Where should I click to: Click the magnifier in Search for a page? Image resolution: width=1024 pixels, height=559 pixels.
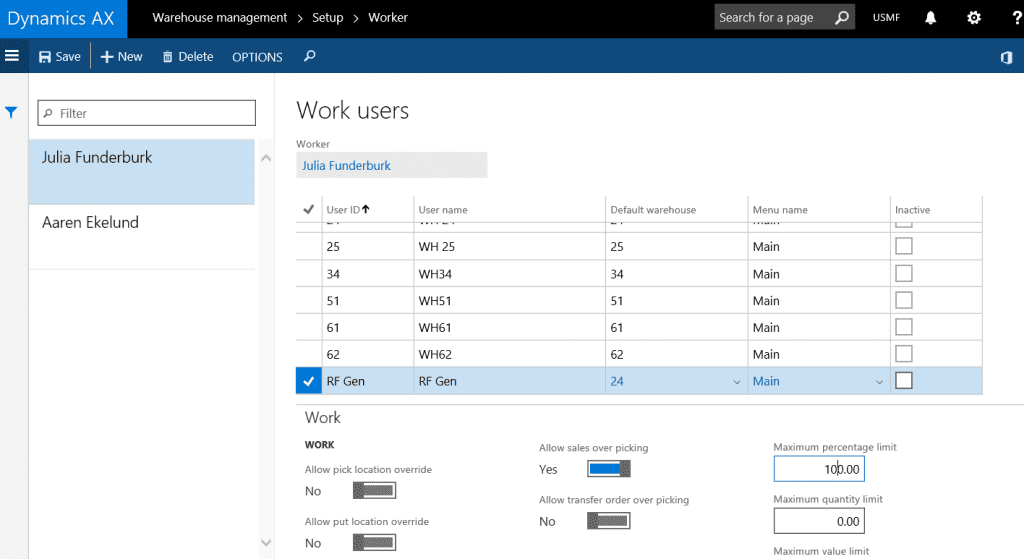point(842,18)
